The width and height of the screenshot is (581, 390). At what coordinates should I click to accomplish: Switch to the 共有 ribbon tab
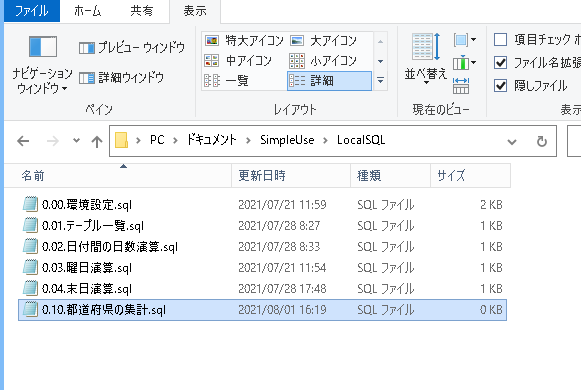click(x=142, y=11)
